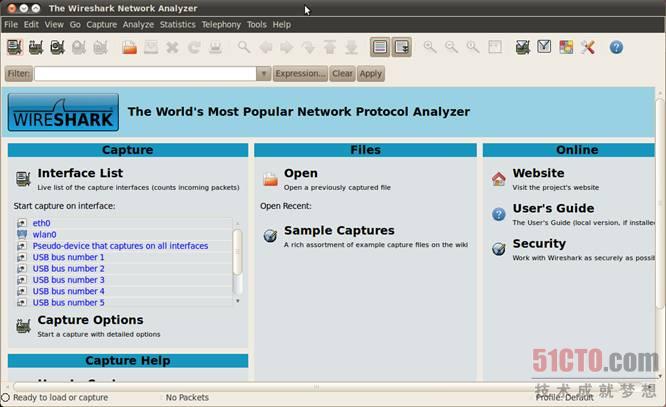Click the Close capture file X icon

pos(172,47)
